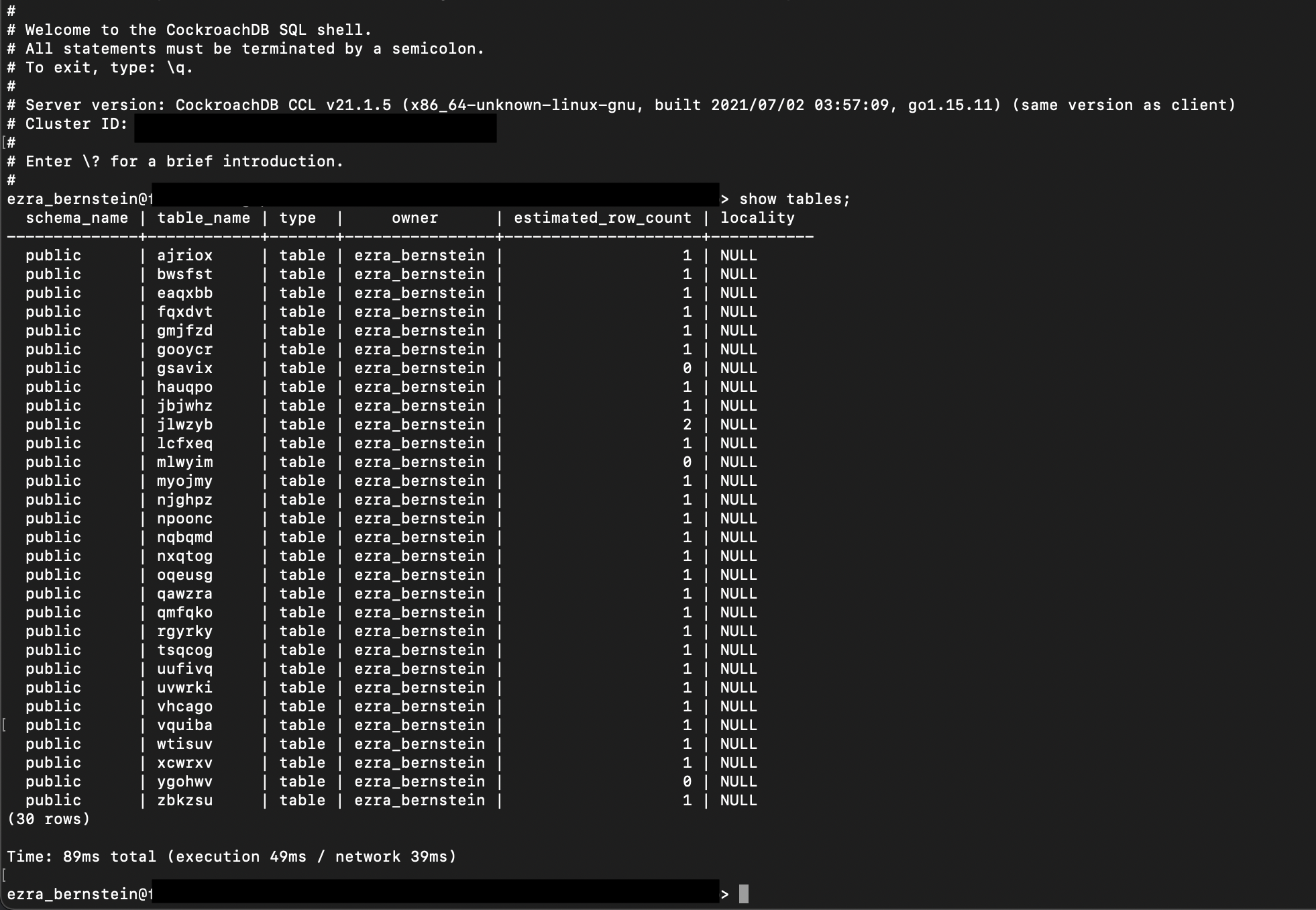Click the Time: 89ms total line

231,857
